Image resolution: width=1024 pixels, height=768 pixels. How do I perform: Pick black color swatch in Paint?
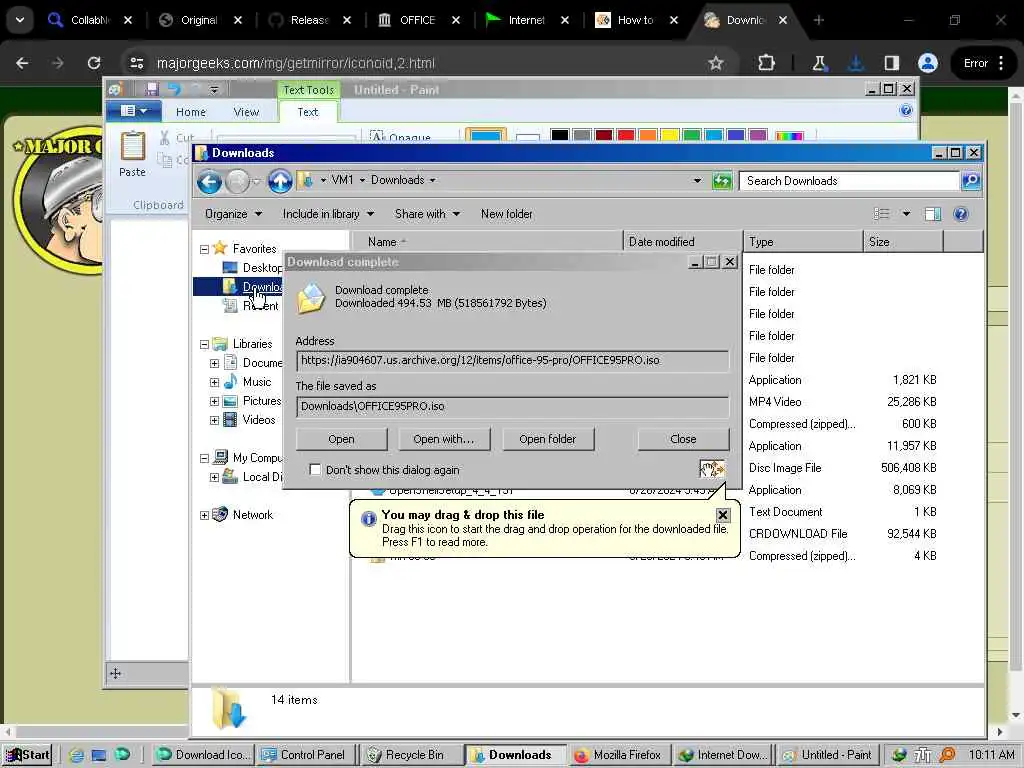click(x=559, y=135)
